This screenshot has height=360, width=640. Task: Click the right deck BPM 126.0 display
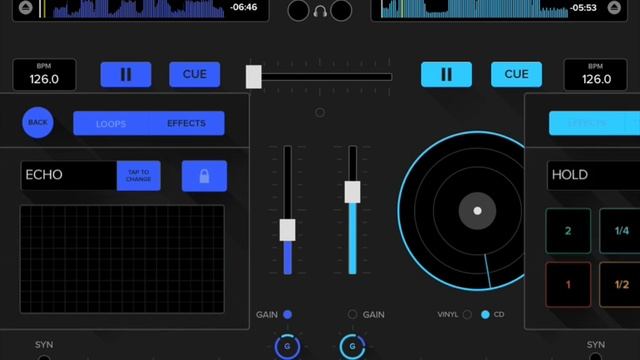pos(596,75)
